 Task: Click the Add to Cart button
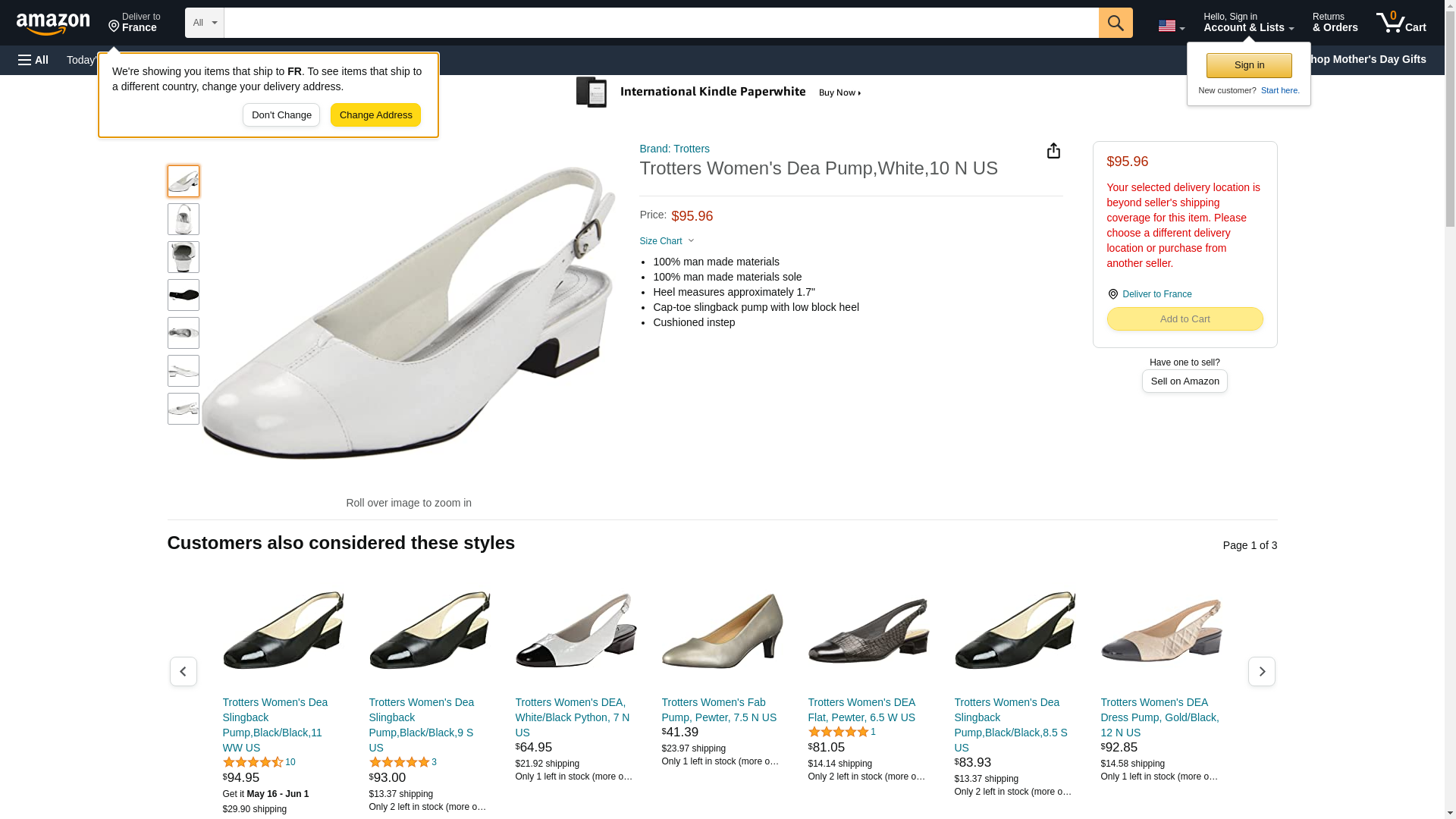pyautogui.click(x=1185, y=319)
